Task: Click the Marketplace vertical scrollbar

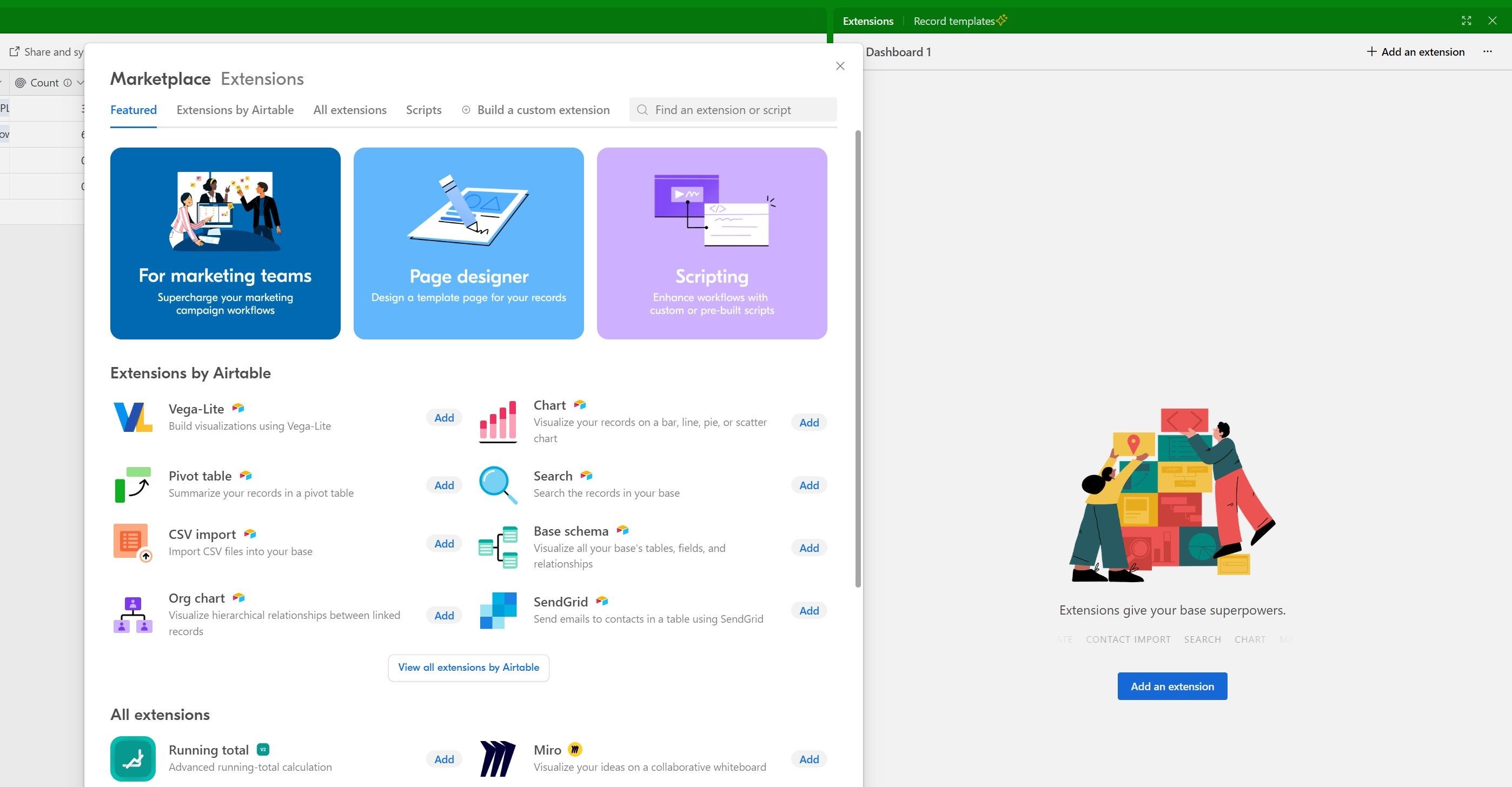Action: [x=858, y=358]
